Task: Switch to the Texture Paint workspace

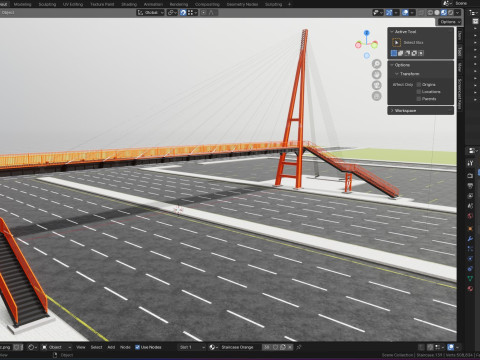Action: [x=102, y=4]
